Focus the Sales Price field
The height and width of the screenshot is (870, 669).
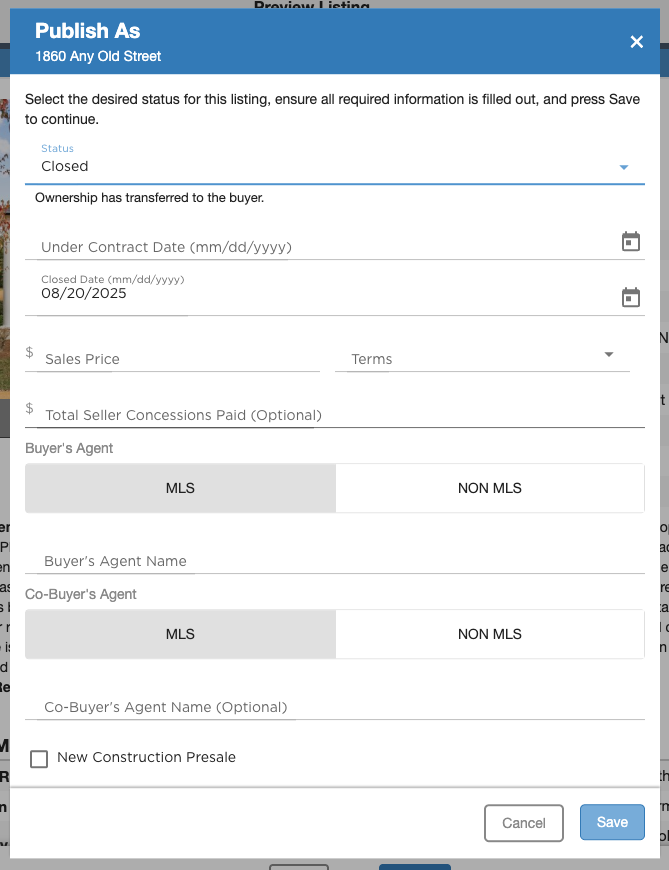[x=178, y=358]
